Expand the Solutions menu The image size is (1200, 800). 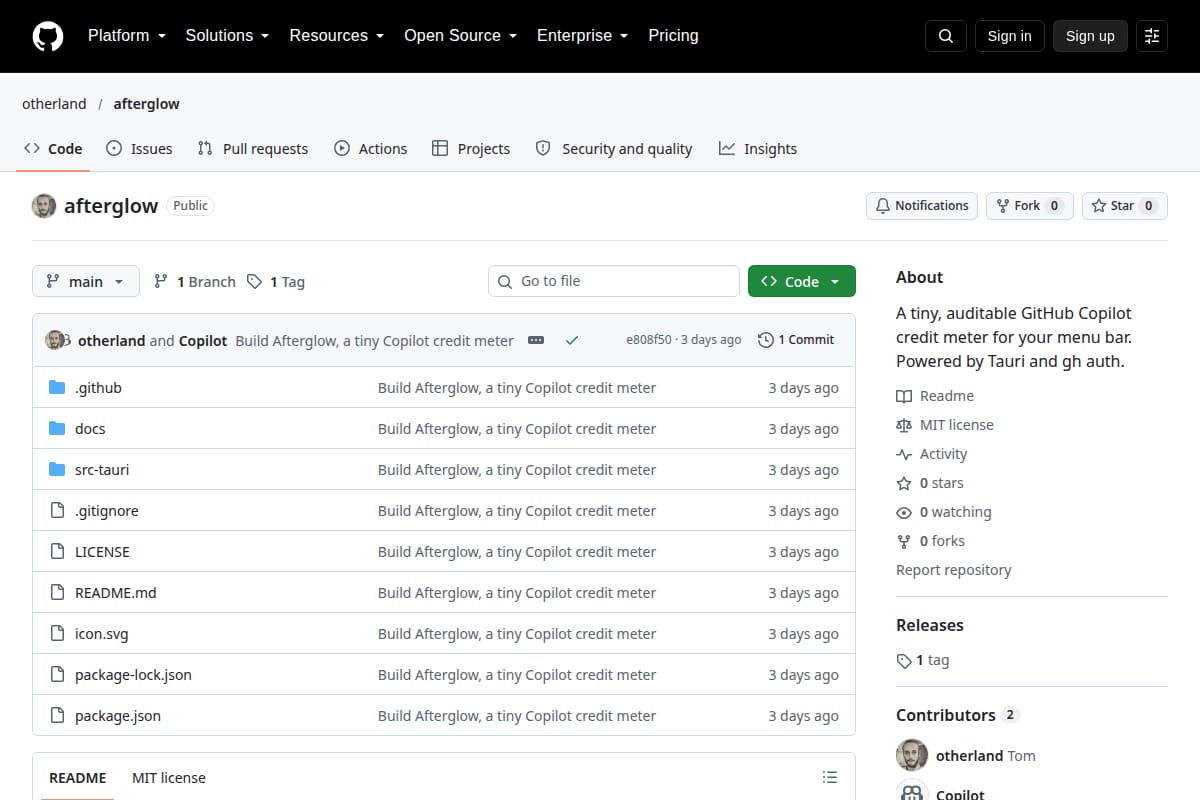pyautogui.click(x=227, y=36)
